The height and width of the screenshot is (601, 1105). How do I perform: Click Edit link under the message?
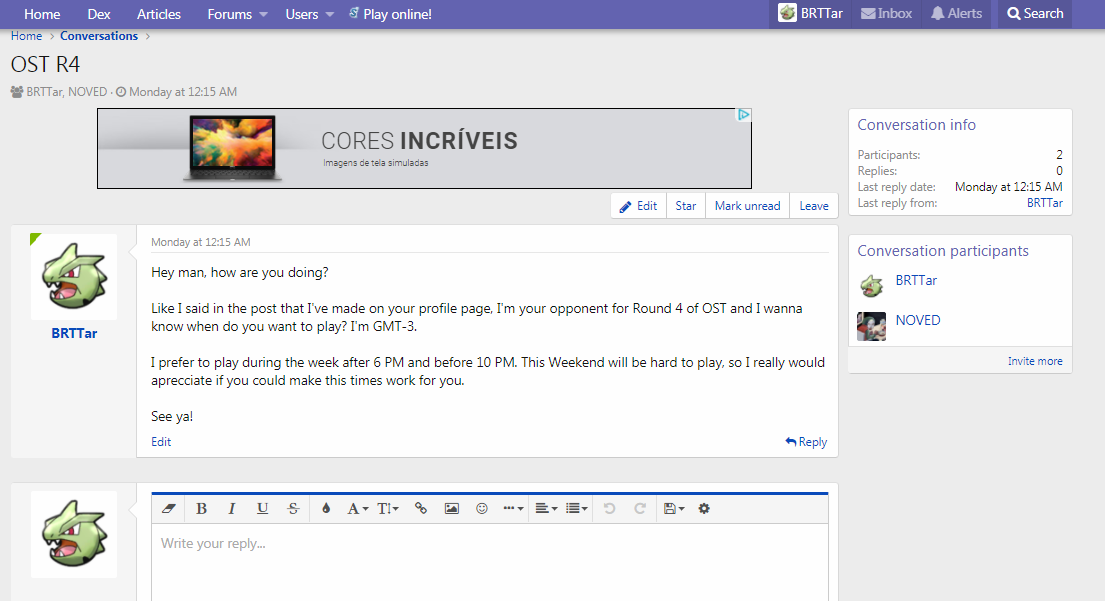(161, 442)
